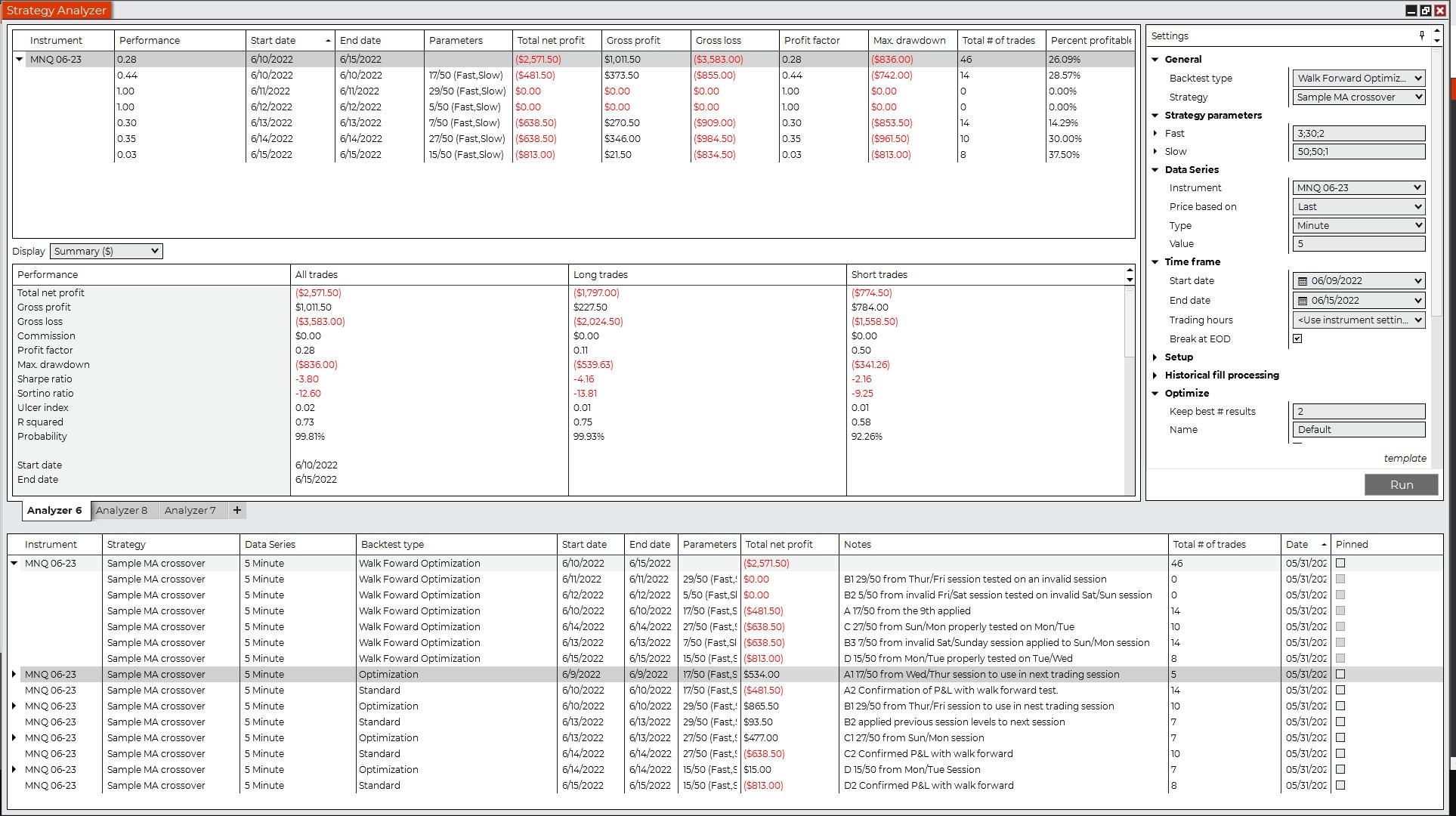1456x816 pixels.
Task: Click the Start date calendar icon
Action: tap(1303, 281)
